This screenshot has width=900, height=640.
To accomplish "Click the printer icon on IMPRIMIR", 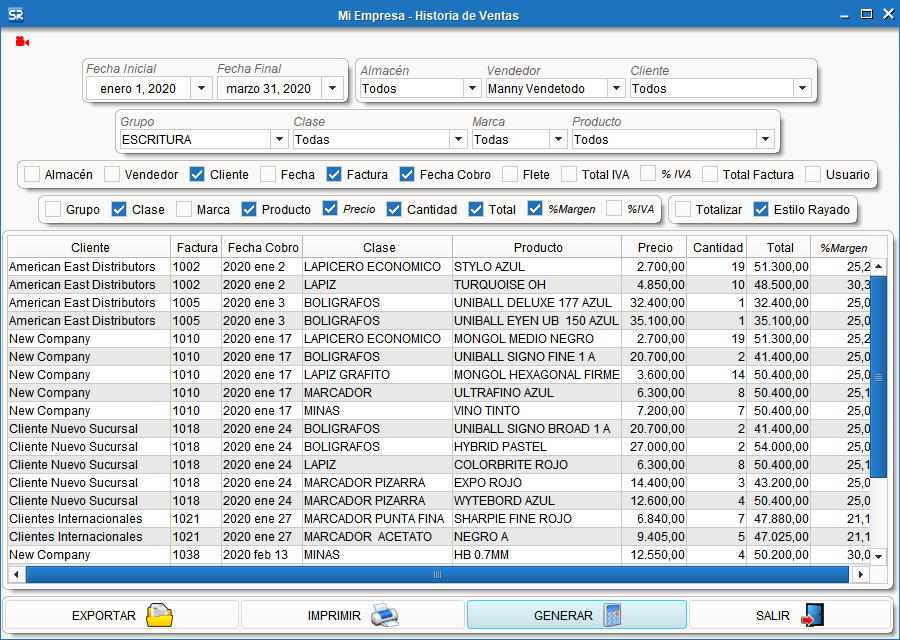I will [385, 615].
